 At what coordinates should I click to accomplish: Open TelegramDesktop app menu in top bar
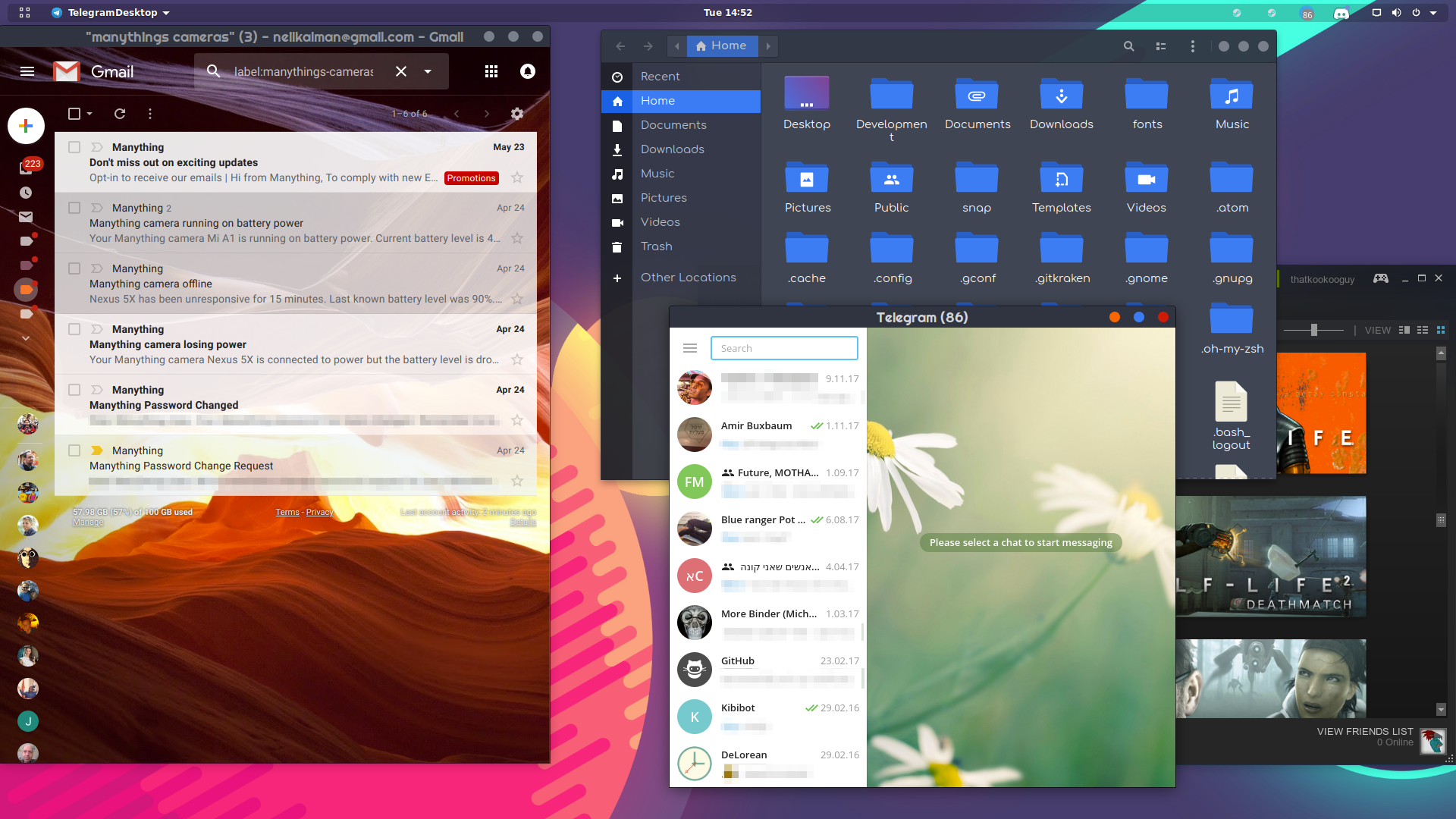pos(111,13)
